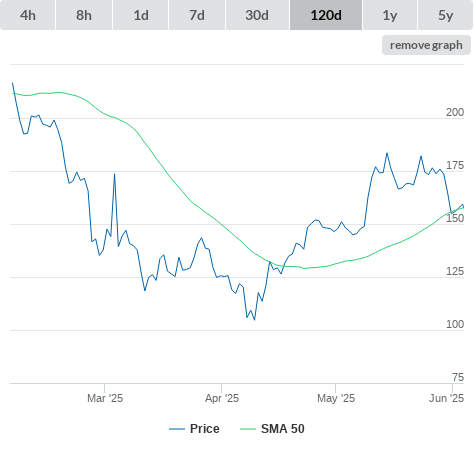Click the blue Price legend line marker
Screen dimensions: 474x455
[x=177, y=429]
